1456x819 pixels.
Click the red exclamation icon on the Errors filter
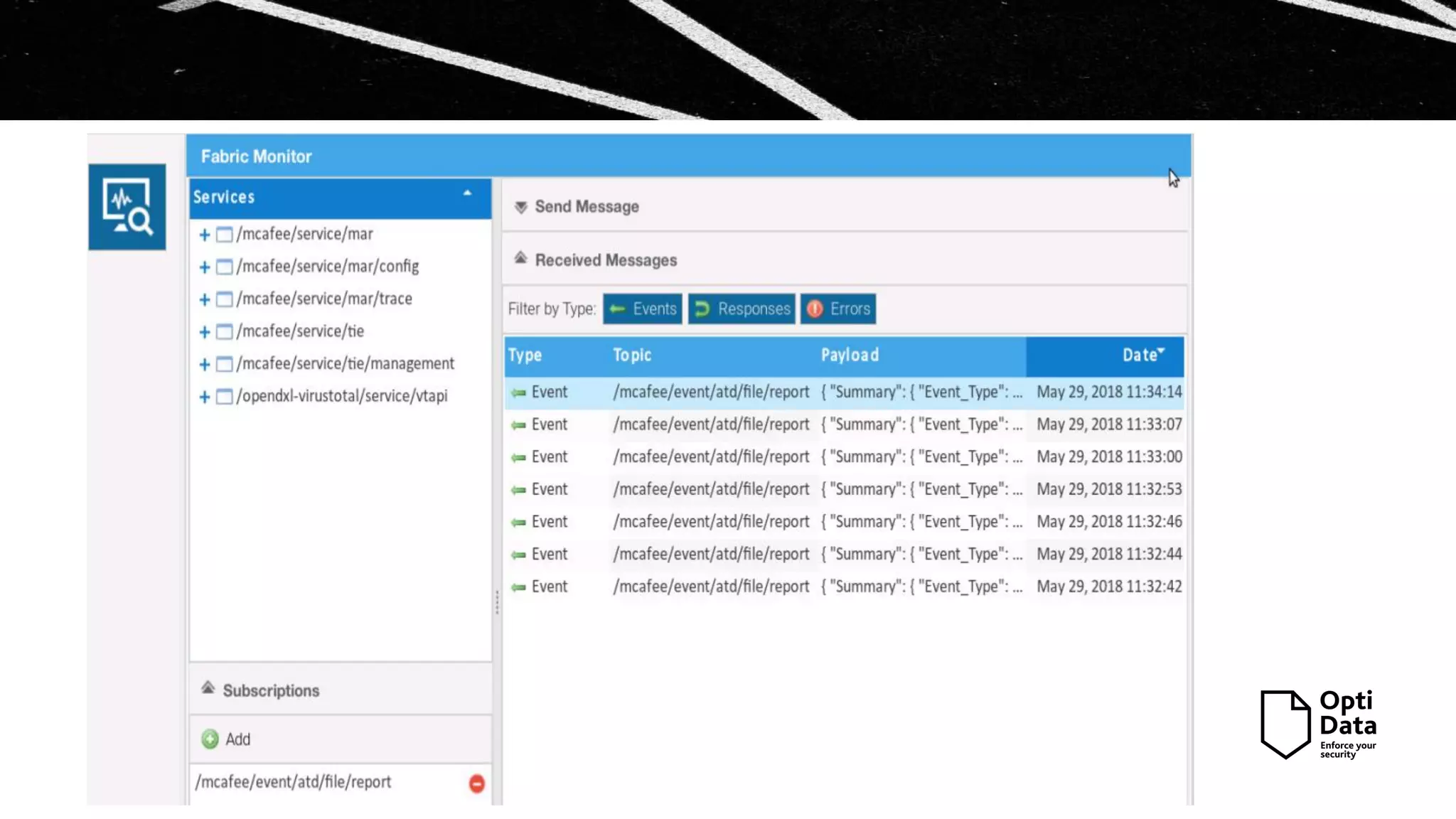[815, 309]
